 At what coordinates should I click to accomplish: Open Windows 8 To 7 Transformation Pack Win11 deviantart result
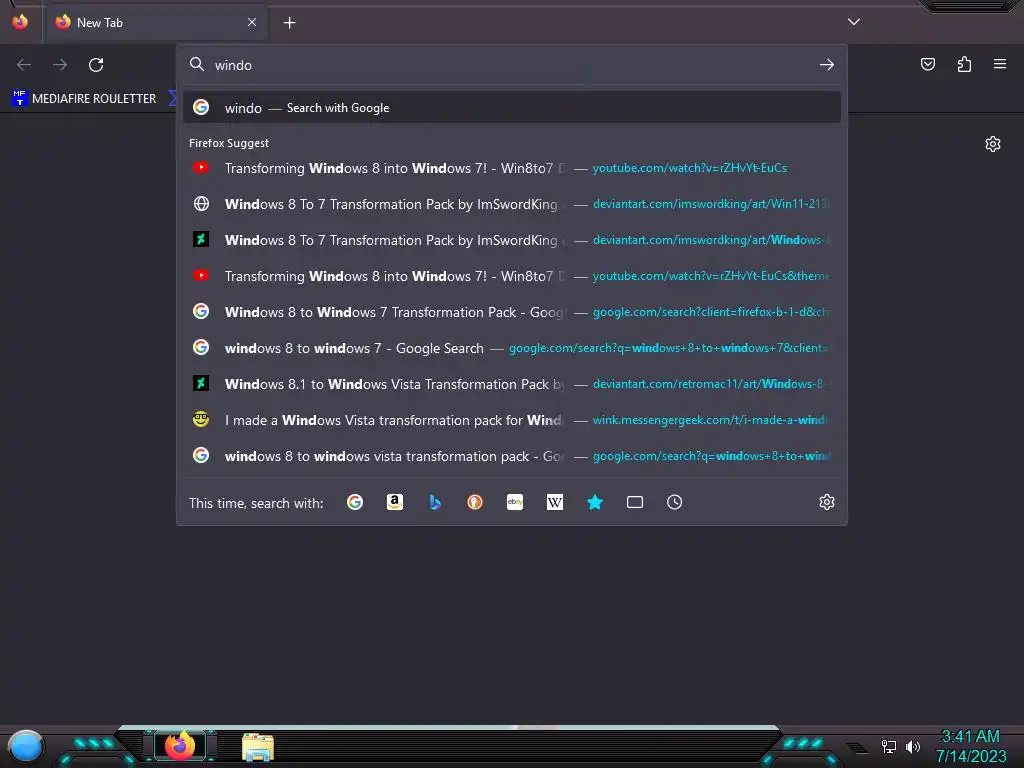pos(512,204)
